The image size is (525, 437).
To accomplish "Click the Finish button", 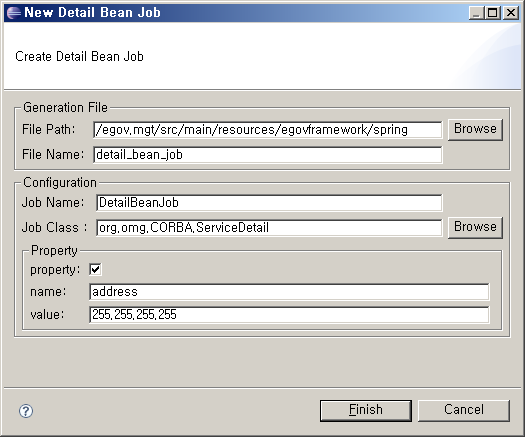I will click(366, 410).
